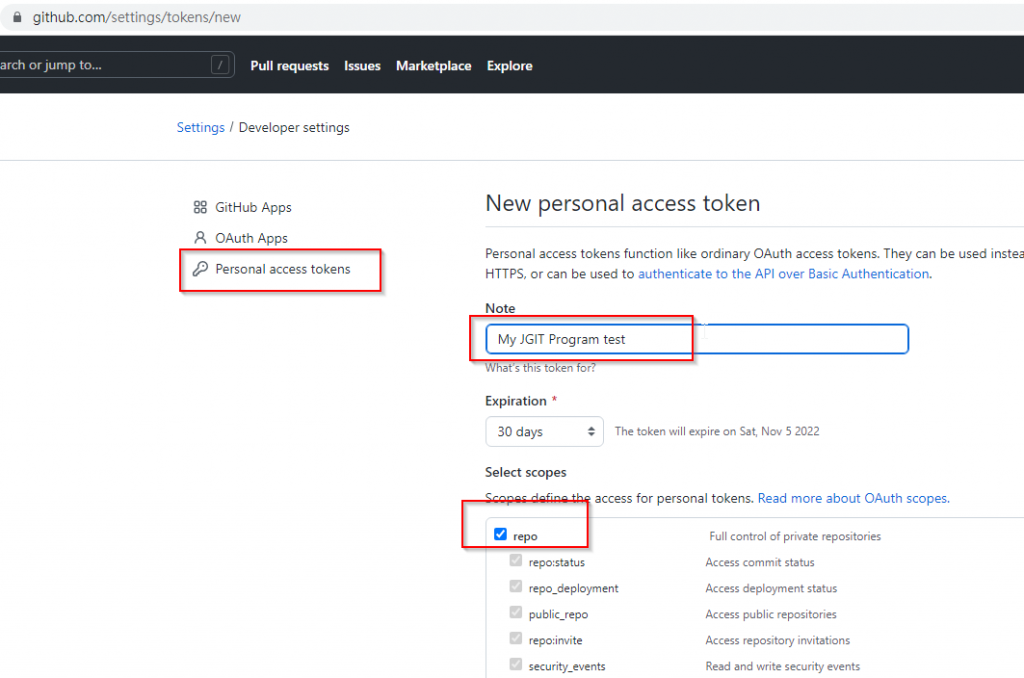Click 'What's this token for?' hint
Image resolution: width=1024 pixels, height=678 pixels.
[x=540, y=368]
